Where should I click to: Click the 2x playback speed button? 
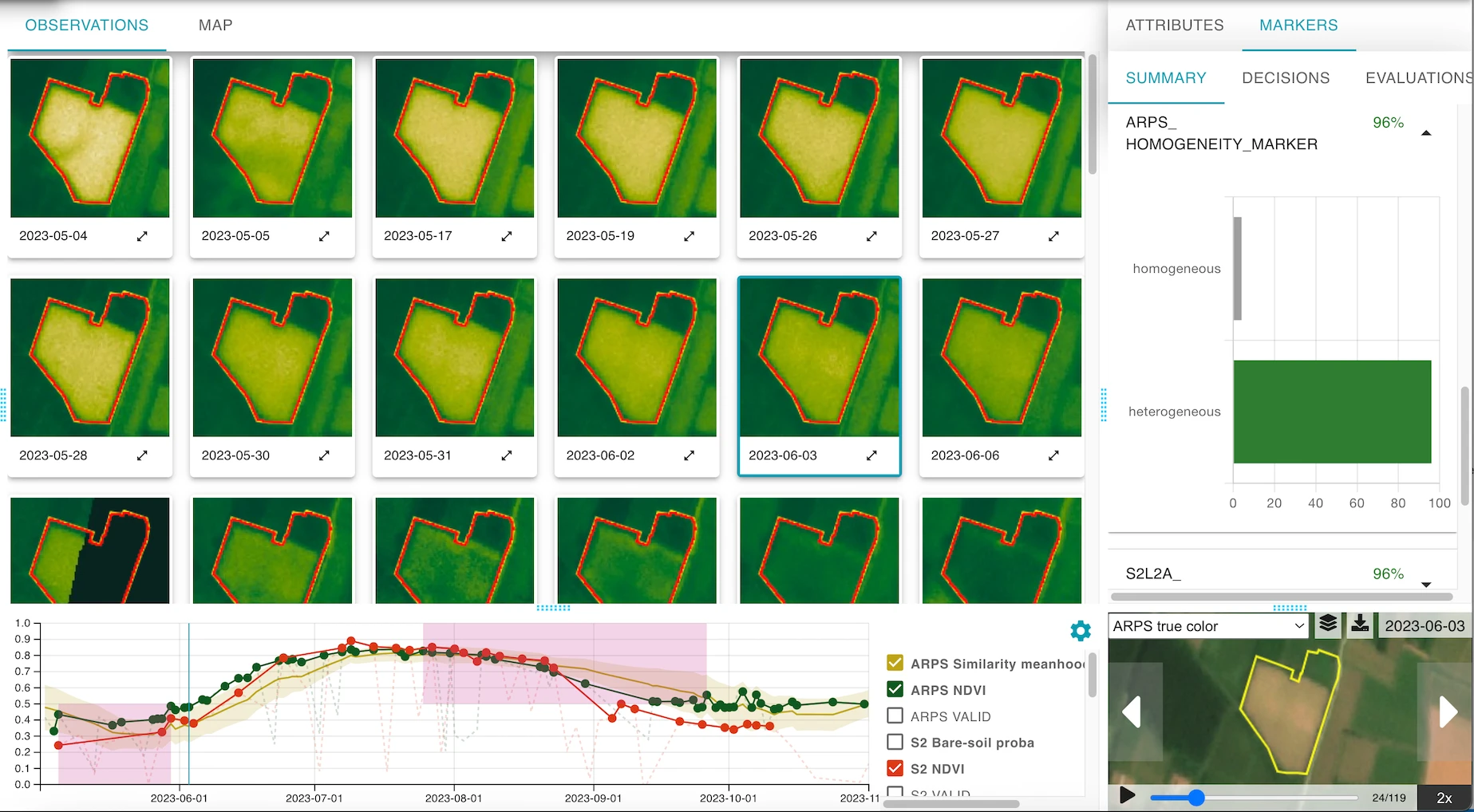click(x=1444, y=798)
